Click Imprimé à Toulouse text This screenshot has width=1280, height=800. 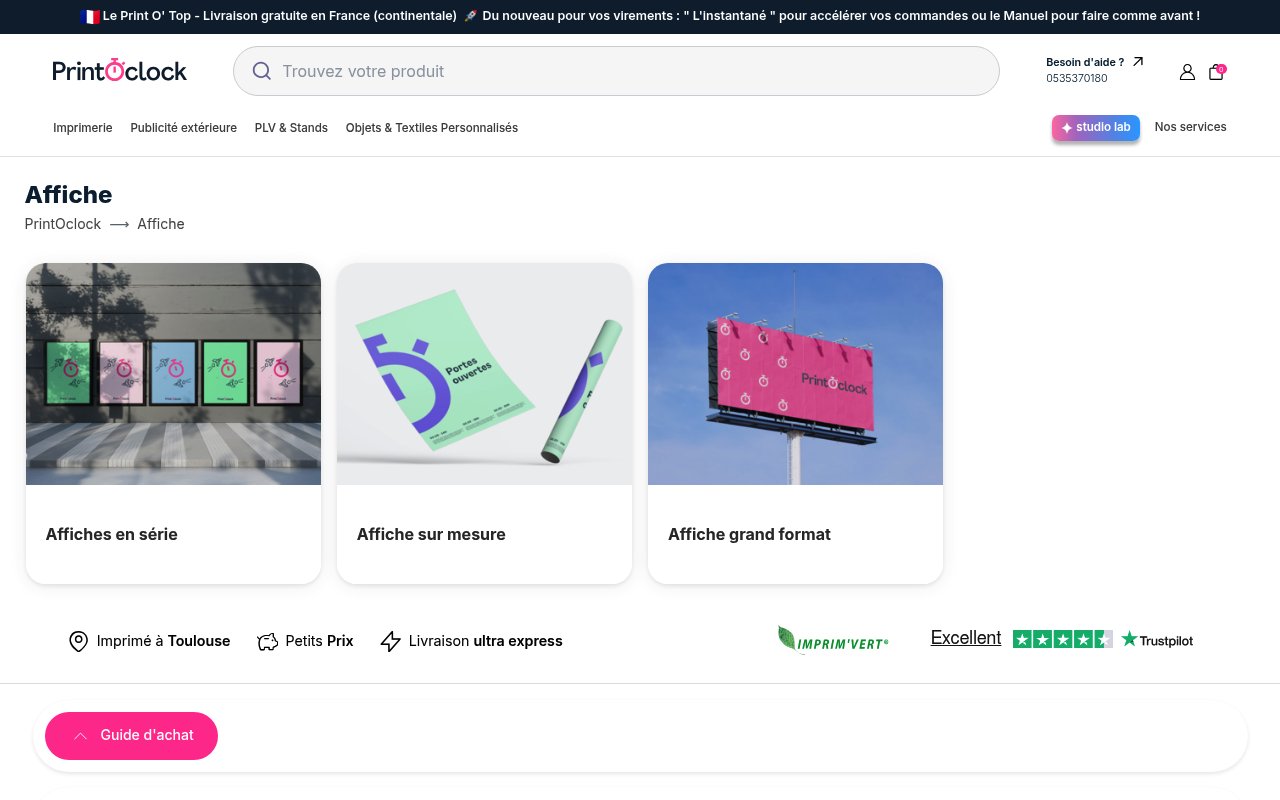[164, 641]
